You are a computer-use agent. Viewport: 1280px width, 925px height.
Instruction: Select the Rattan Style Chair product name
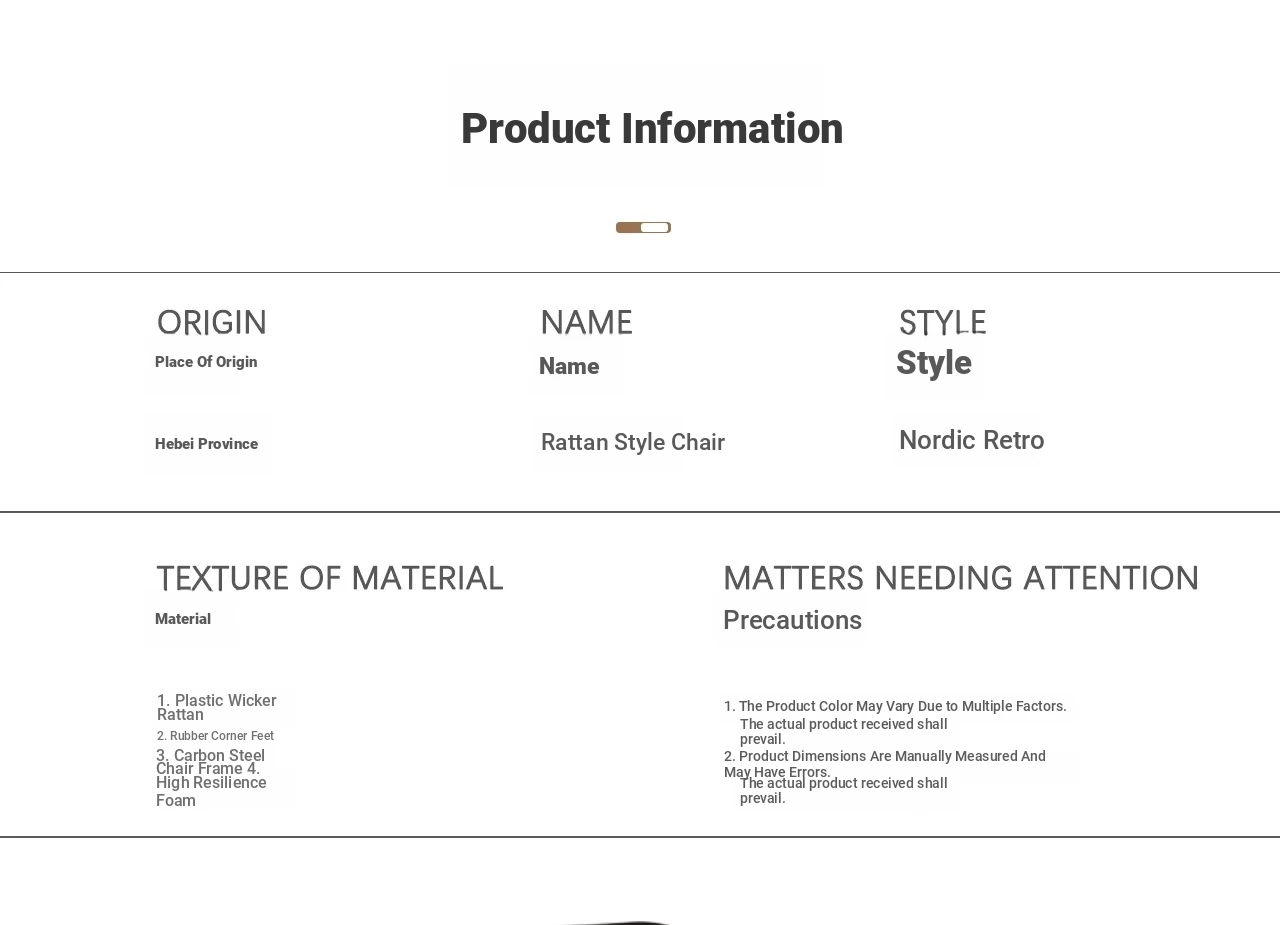632,442
